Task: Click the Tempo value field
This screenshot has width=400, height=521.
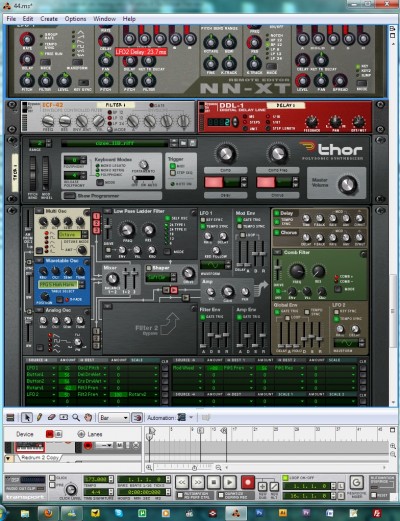Action: point(96,479)
